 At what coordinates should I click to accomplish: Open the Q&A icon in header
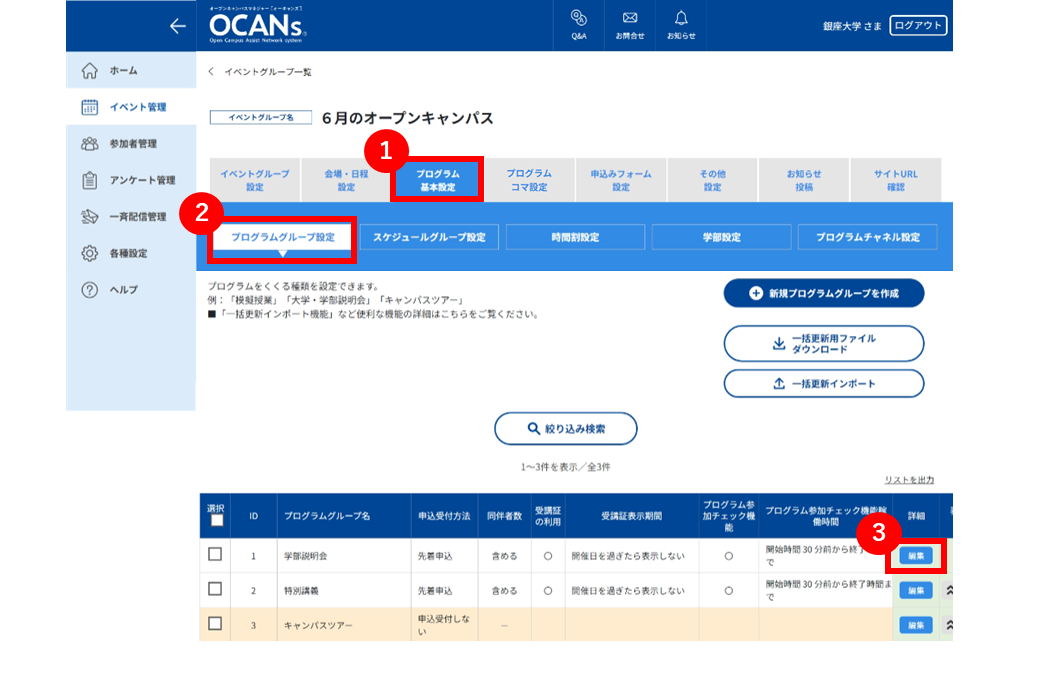click(x=578, y=25)
